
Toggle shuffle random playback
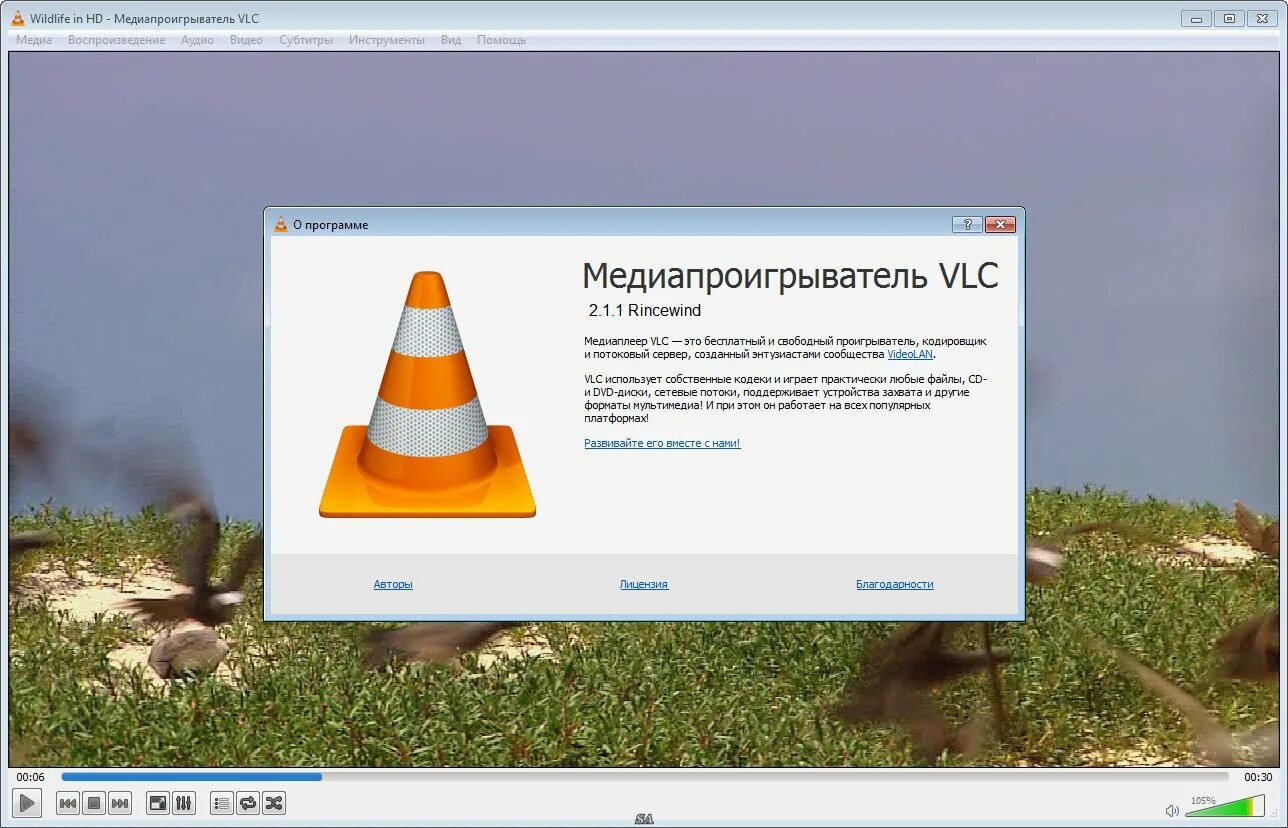(x=274, y=803)
